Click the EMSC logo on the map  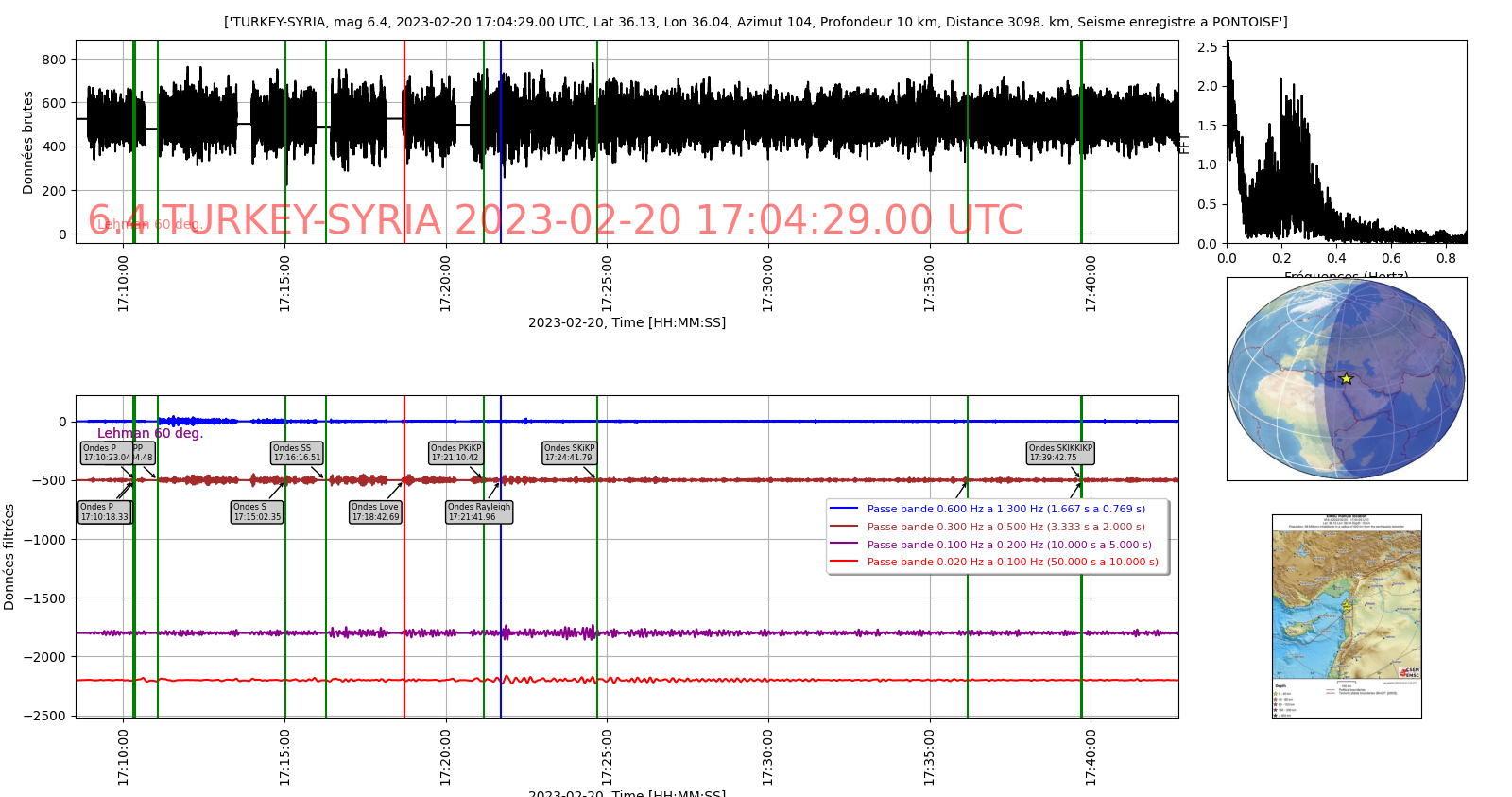[1409, 672]
